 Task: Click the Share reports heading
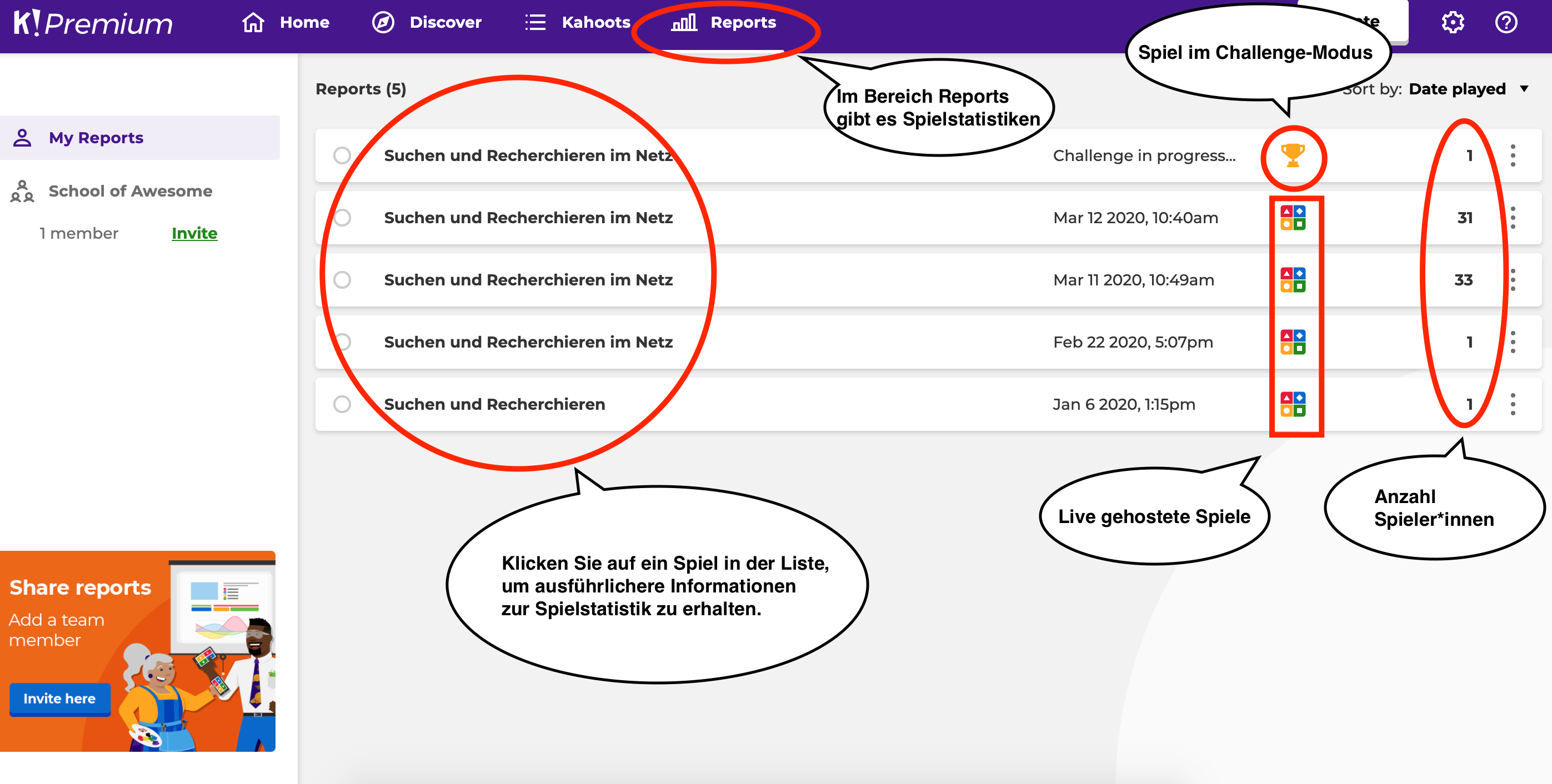pos(80,587)
